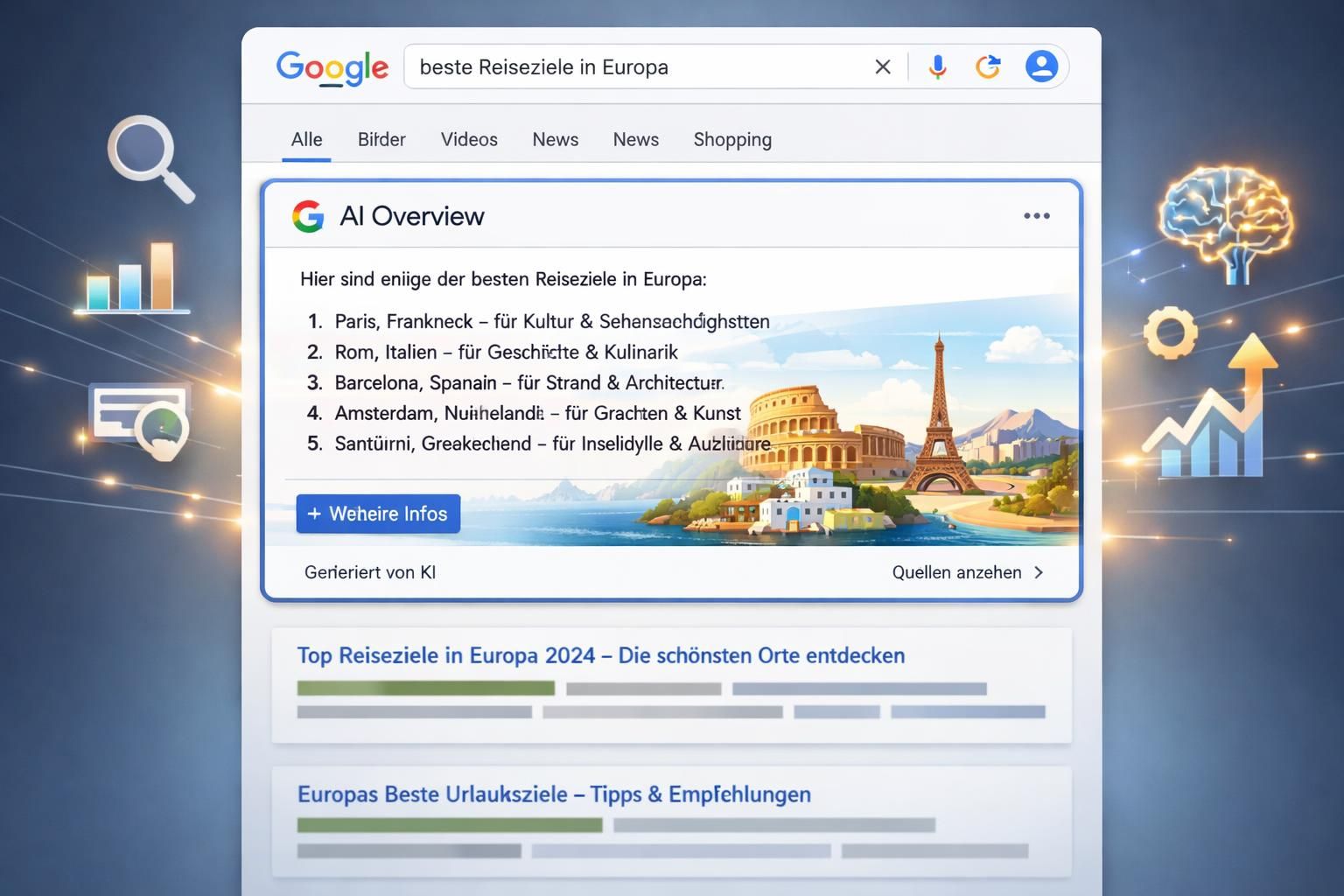The width and height of the screenshot is (1344, 896).
Task: Focus the search field 'beste Reiseziele in Europa'
Action: click(x=639, y=67)
